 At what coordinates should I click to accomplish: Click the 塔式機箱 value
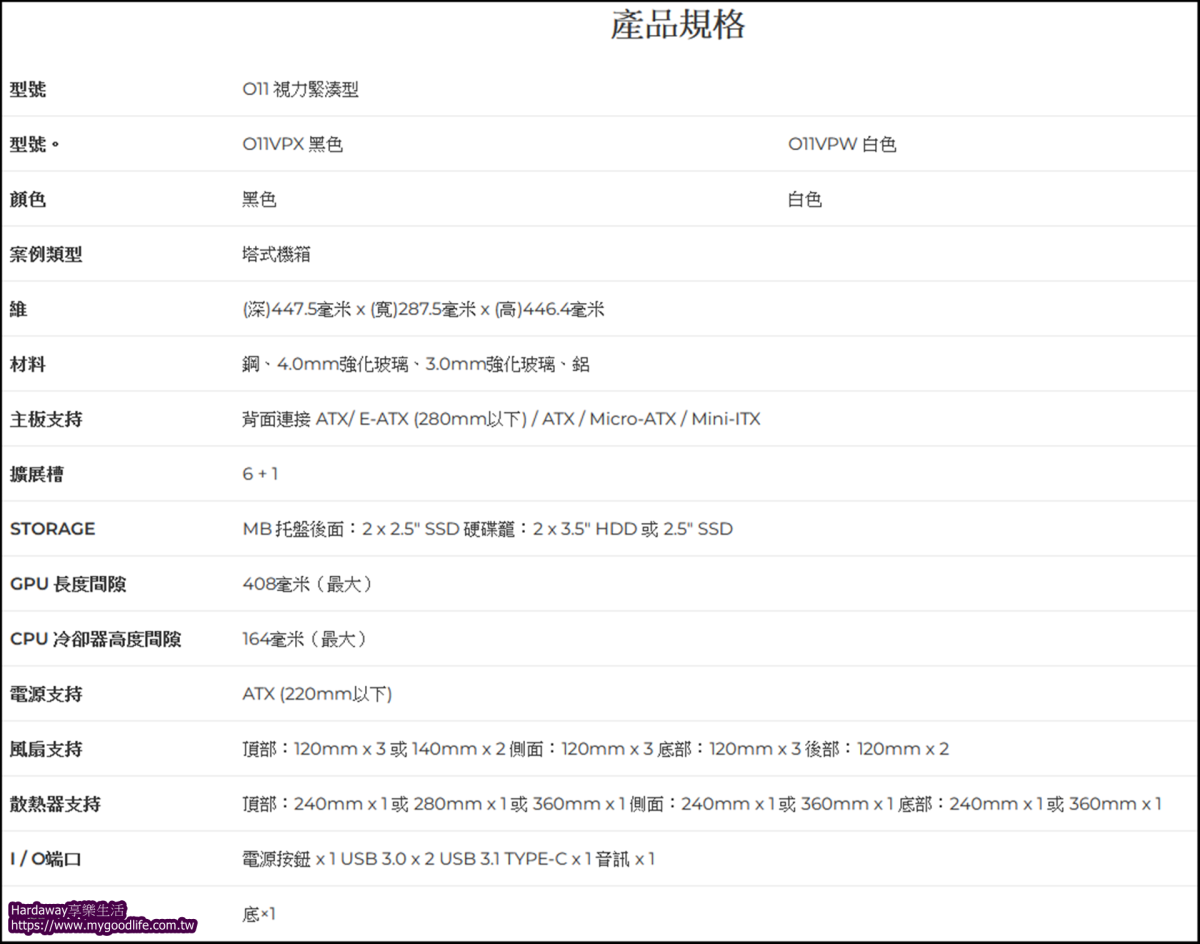(277, 255)
